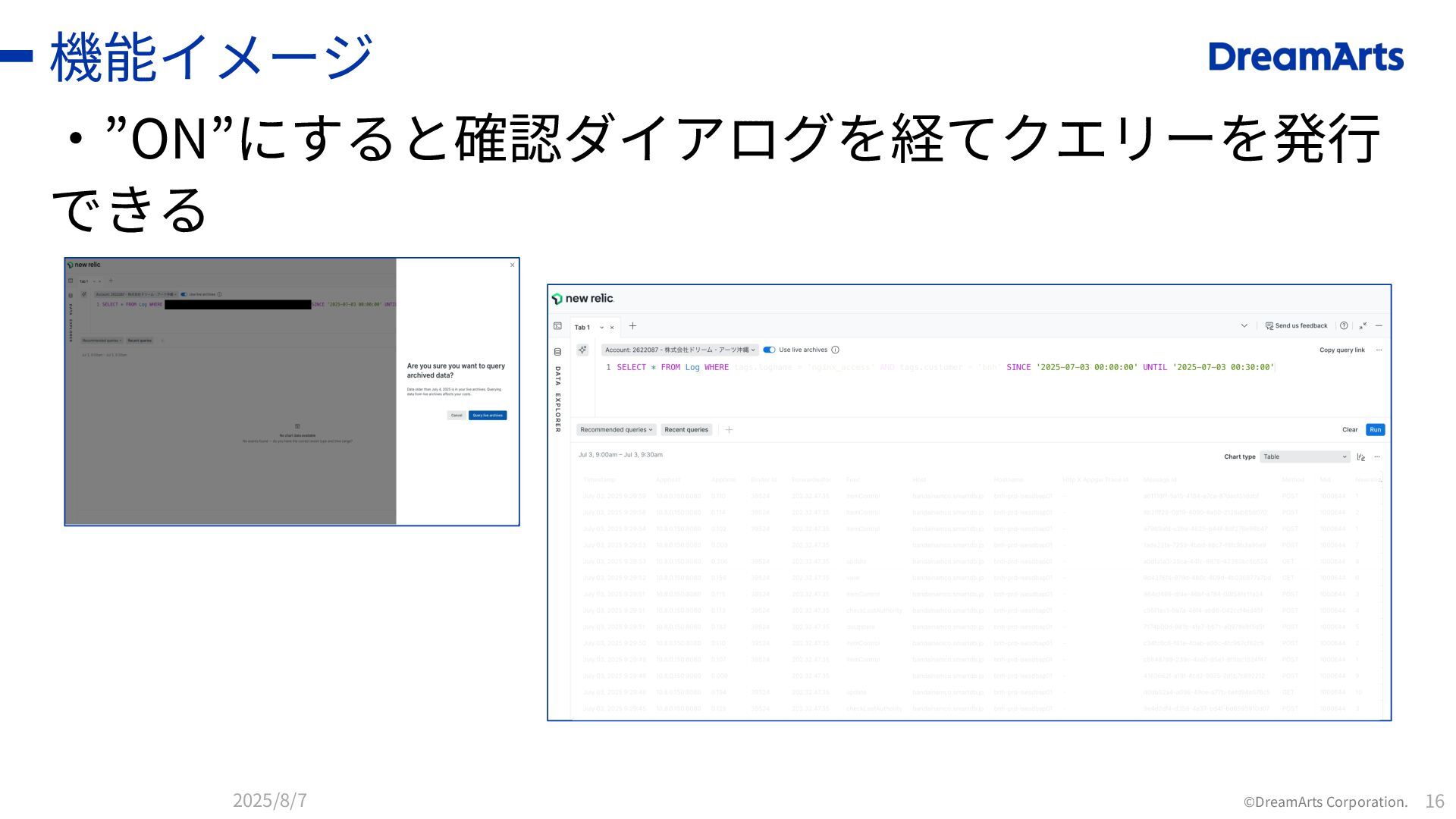Image resolution: width=1456 pixels, height=819 pixels.
Task: Open the help question-mark icon in right screenshot
Action: [x=1344, y=326]
